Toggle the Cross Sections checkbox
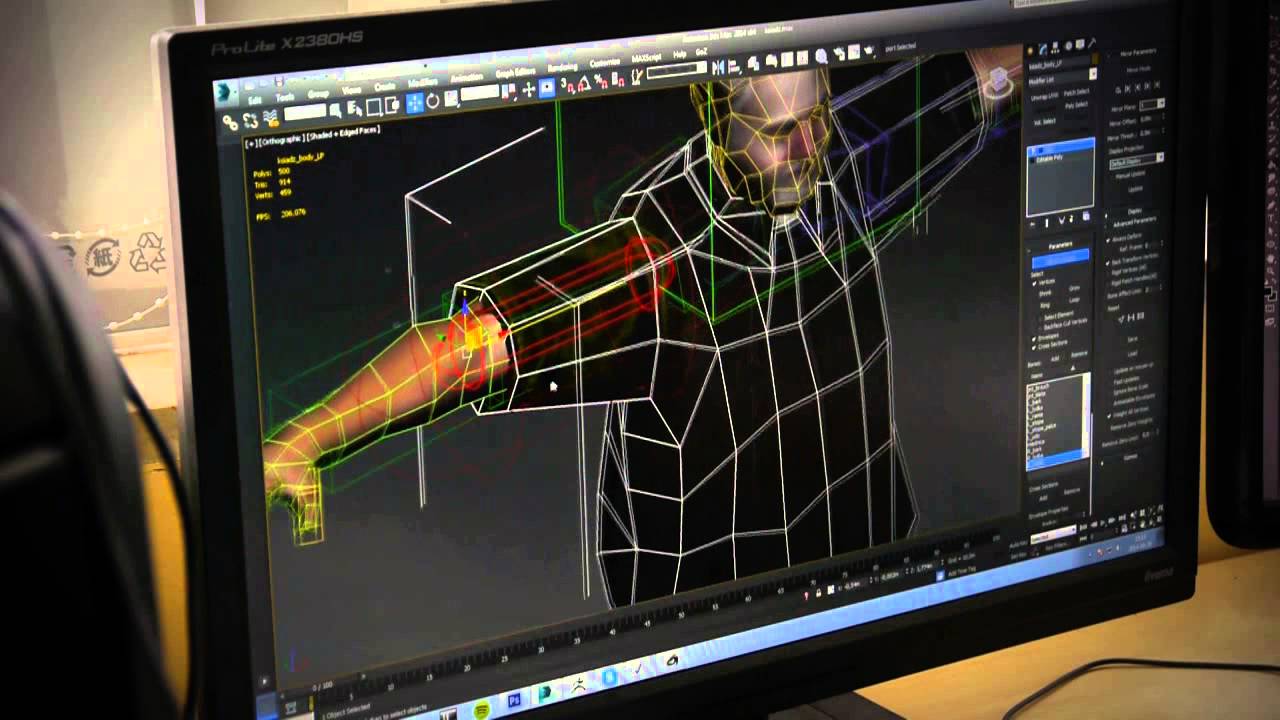1280x720 pixels. pos(1034,345)
